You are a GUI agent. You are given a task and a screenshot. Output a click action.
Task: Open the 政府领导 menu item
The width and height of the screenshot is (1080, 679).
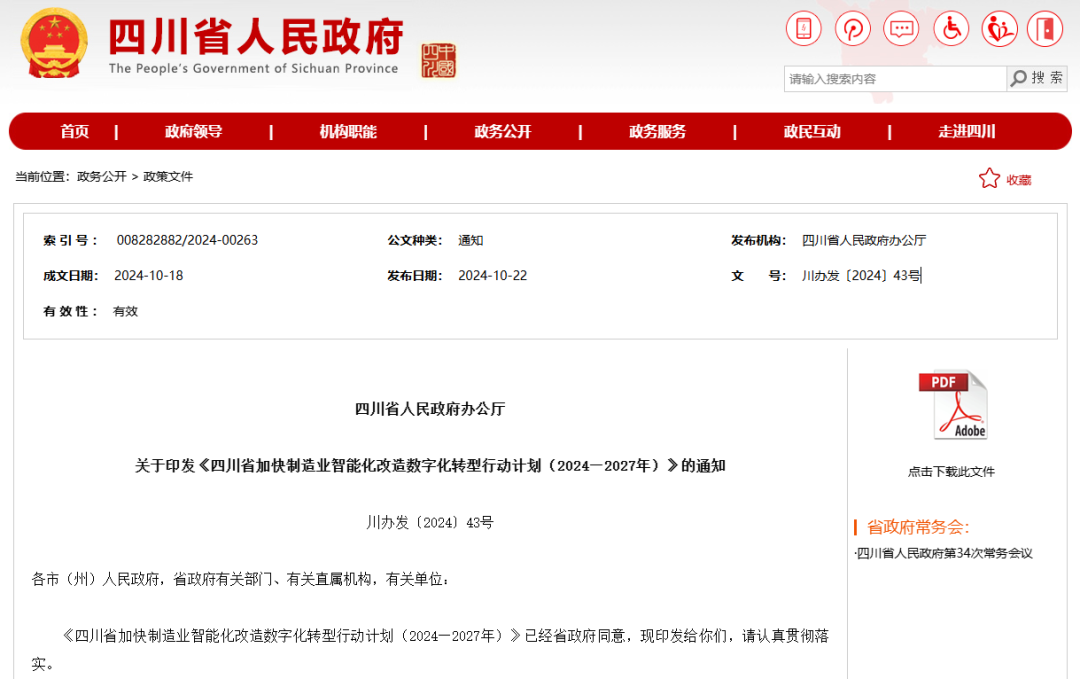[x=193, y=132]
